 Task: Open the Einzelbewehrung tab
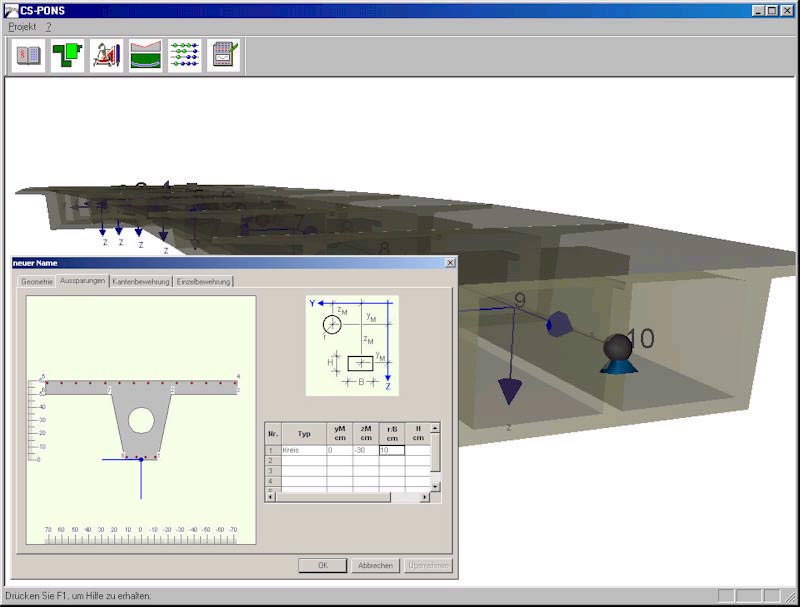pyautogui.click(x=203, y=282)
